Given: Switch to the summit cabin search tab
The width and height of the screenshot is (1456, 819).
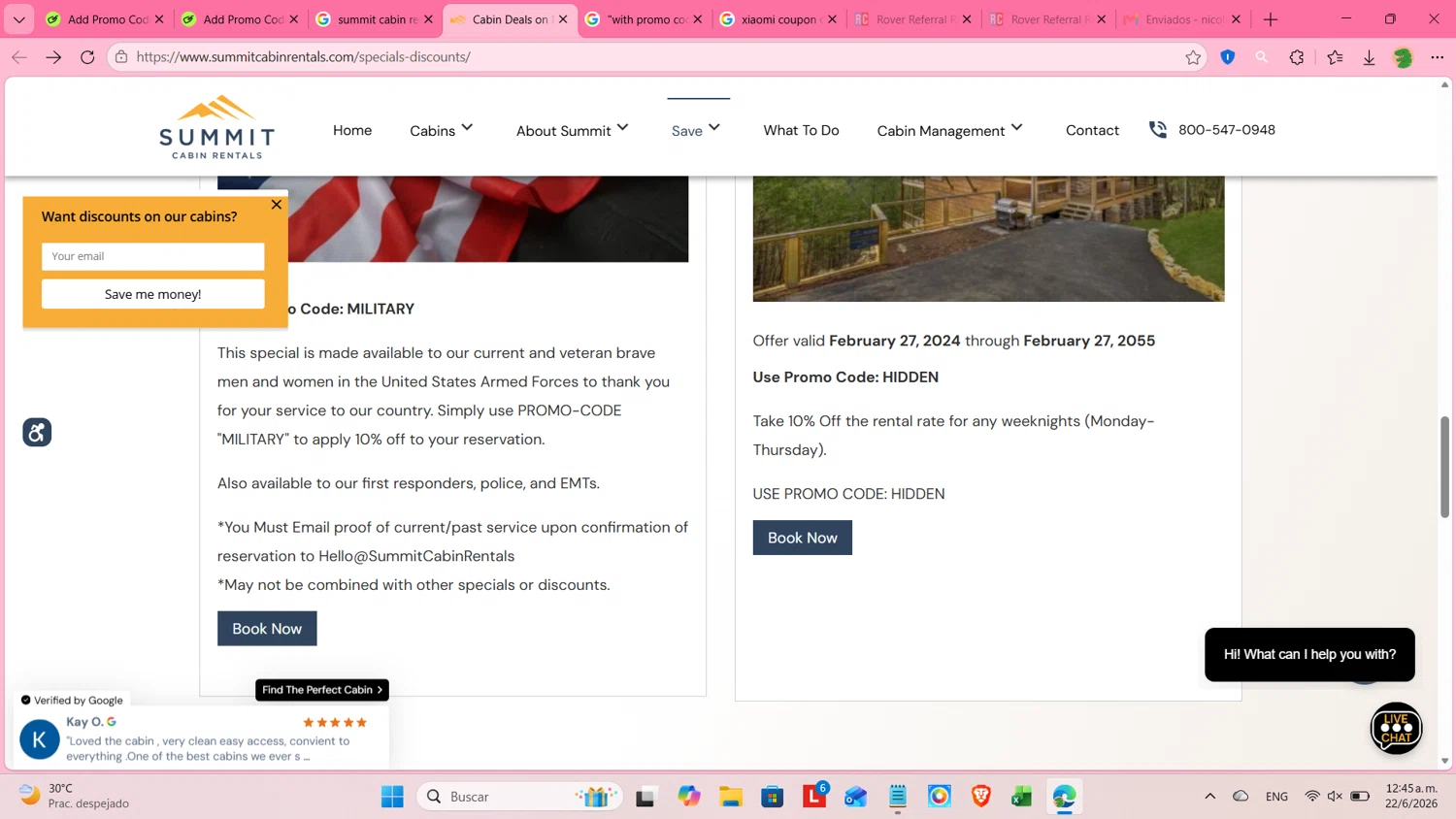Looking at the screenshot, I should point(375,19).
